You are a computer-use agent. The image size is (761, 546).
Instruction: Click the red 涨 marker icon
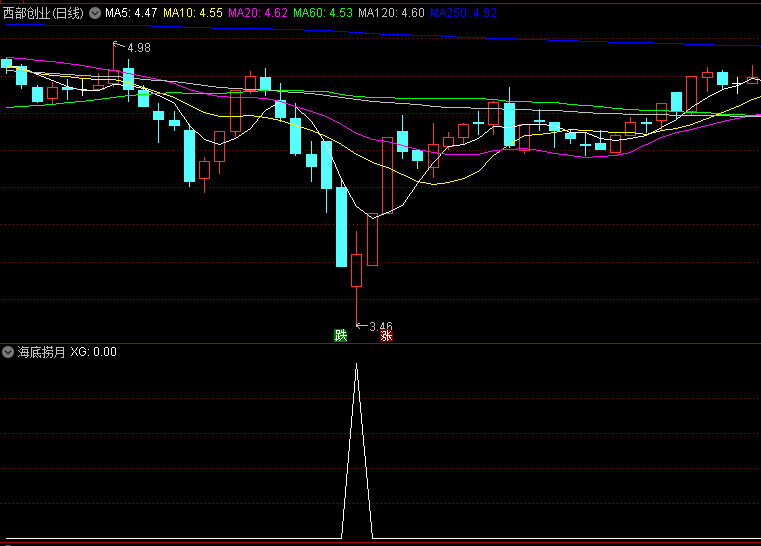point(386,335)
